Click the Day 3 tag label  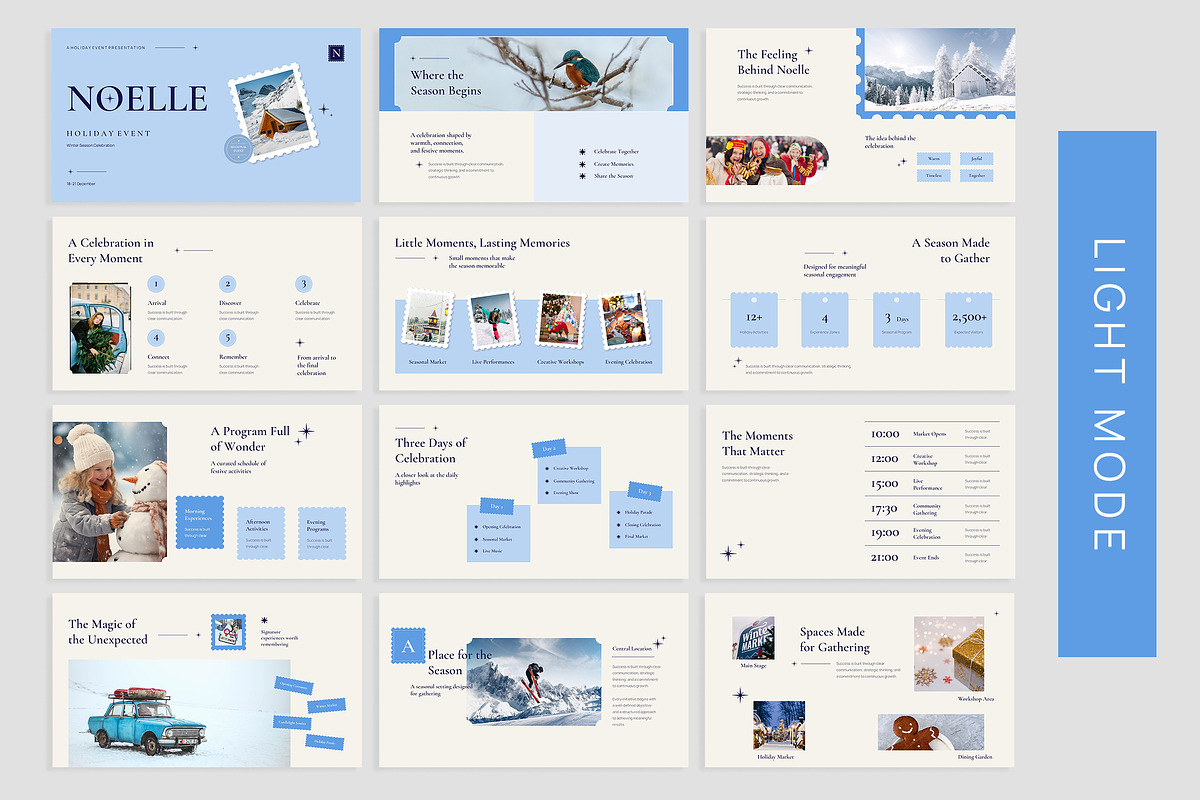[645, 491]
